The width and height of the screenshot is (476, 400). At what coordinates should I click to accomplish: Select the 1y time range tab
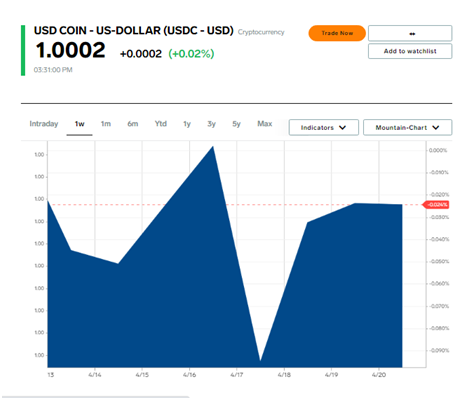coord(187,124)
